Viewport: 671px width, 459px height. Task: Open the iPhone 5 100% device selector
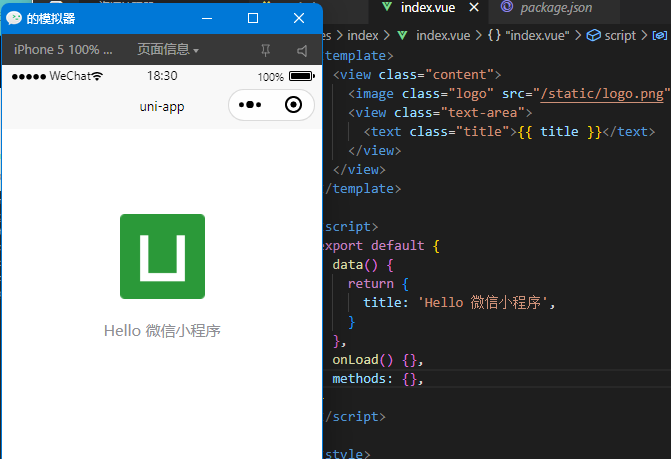pyautogui.click(x=63, y=50)
